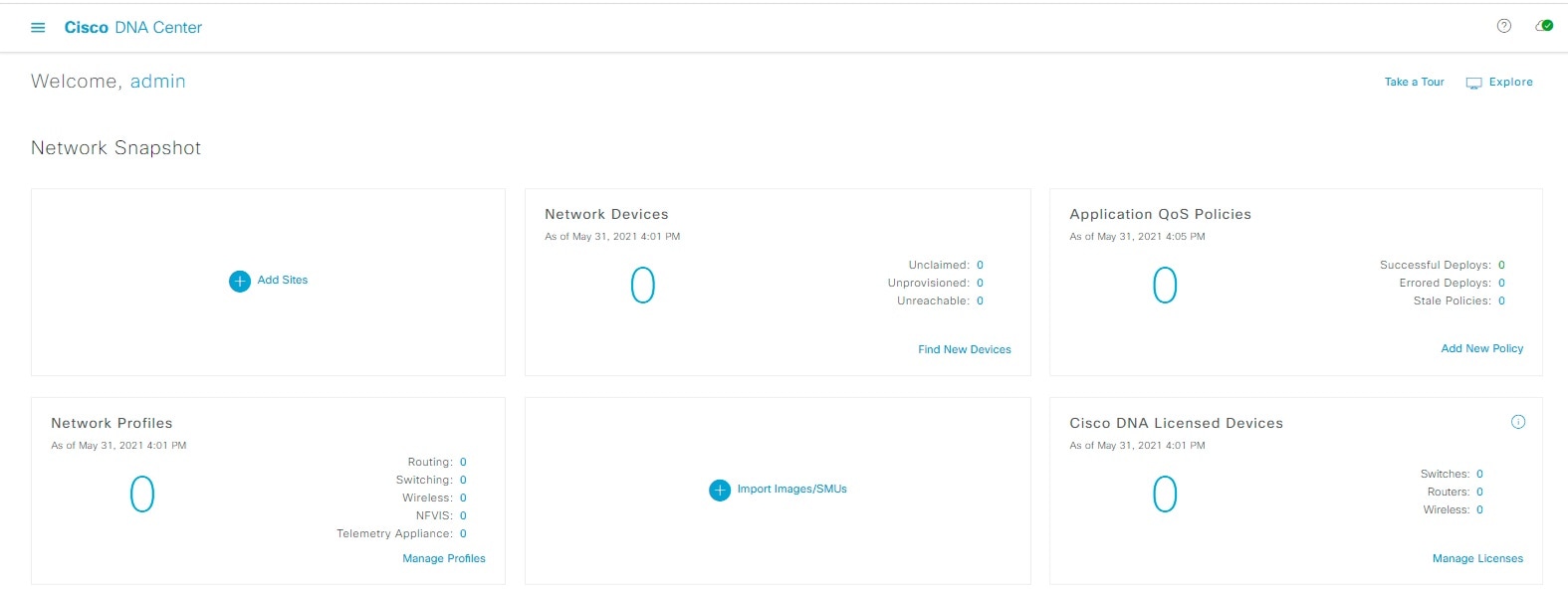Image resolution: width=1568 pixels, height=598 pixels.
Task: Click the cloud status icon
Action: (1544, 26)
